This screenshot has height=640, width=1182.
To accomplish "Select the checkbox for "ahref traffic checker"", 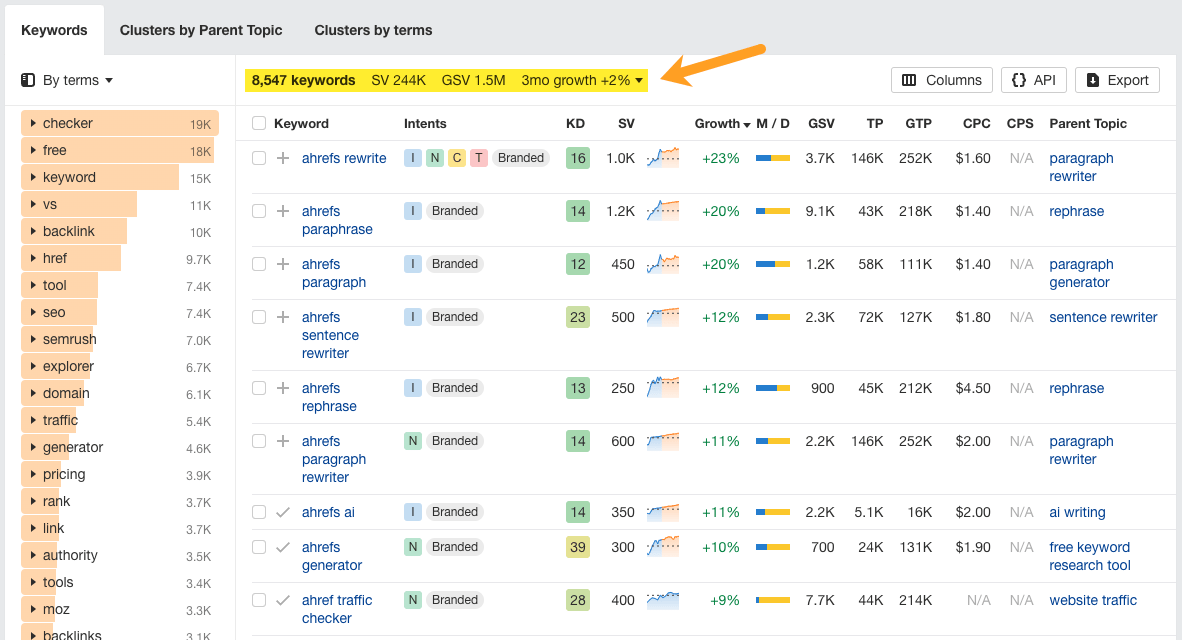I will point(258,600).
